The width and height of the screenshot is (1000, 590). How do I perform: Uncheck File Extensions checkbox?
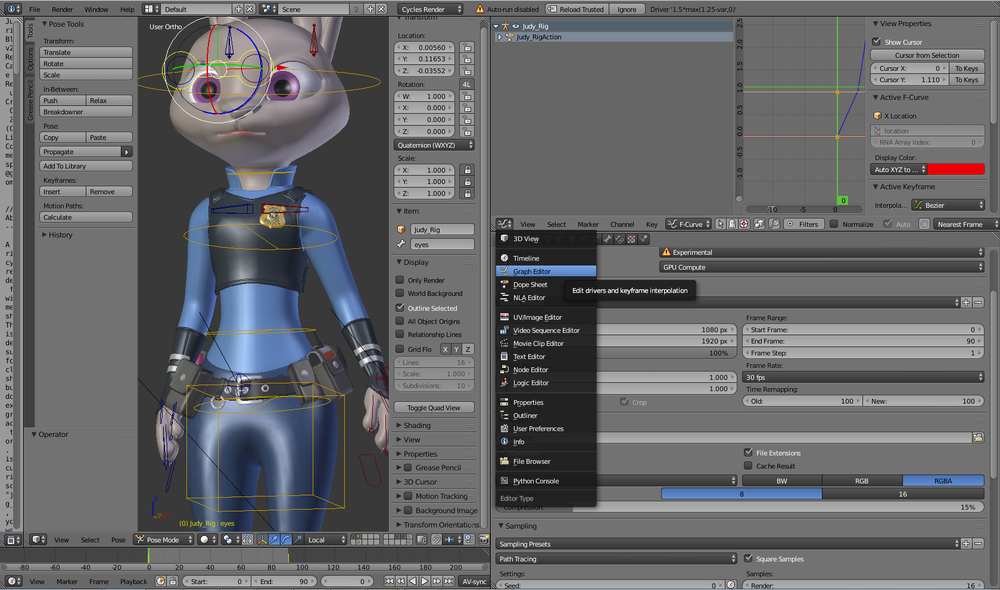tap(749, 452)
